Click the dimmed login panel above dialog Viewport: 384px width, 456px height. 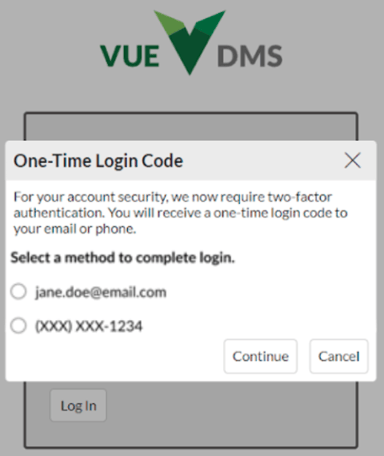pos(191,127)
